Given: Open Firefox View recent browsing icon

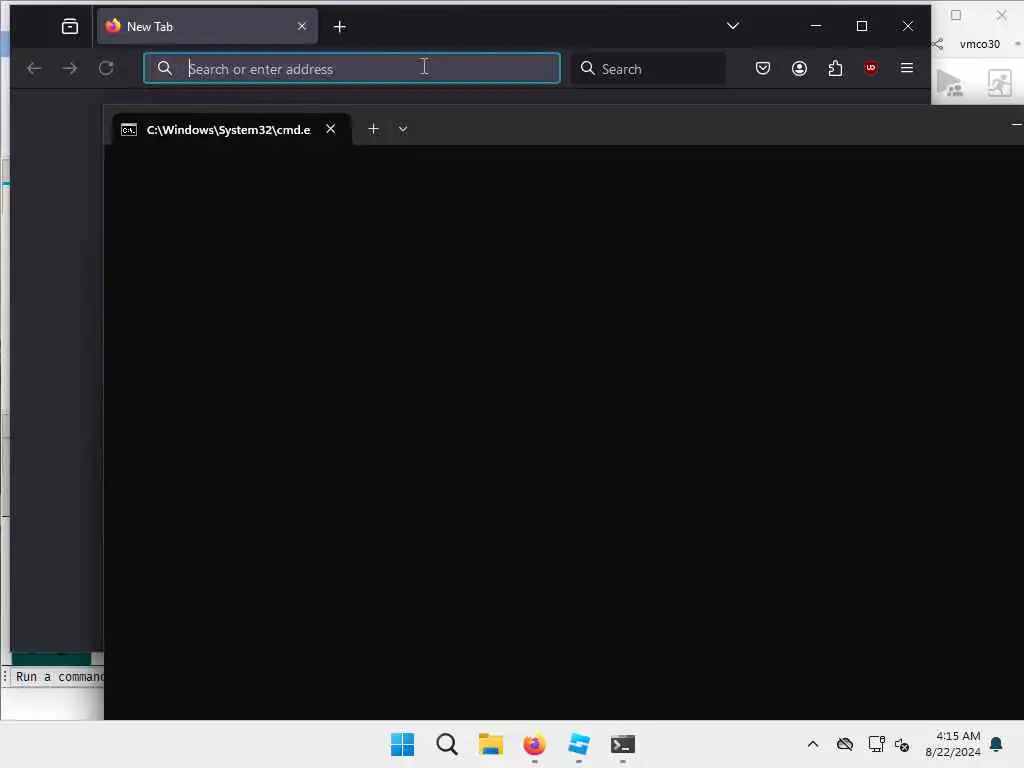Looking at the screenshot, I should [x=69, y=26].
